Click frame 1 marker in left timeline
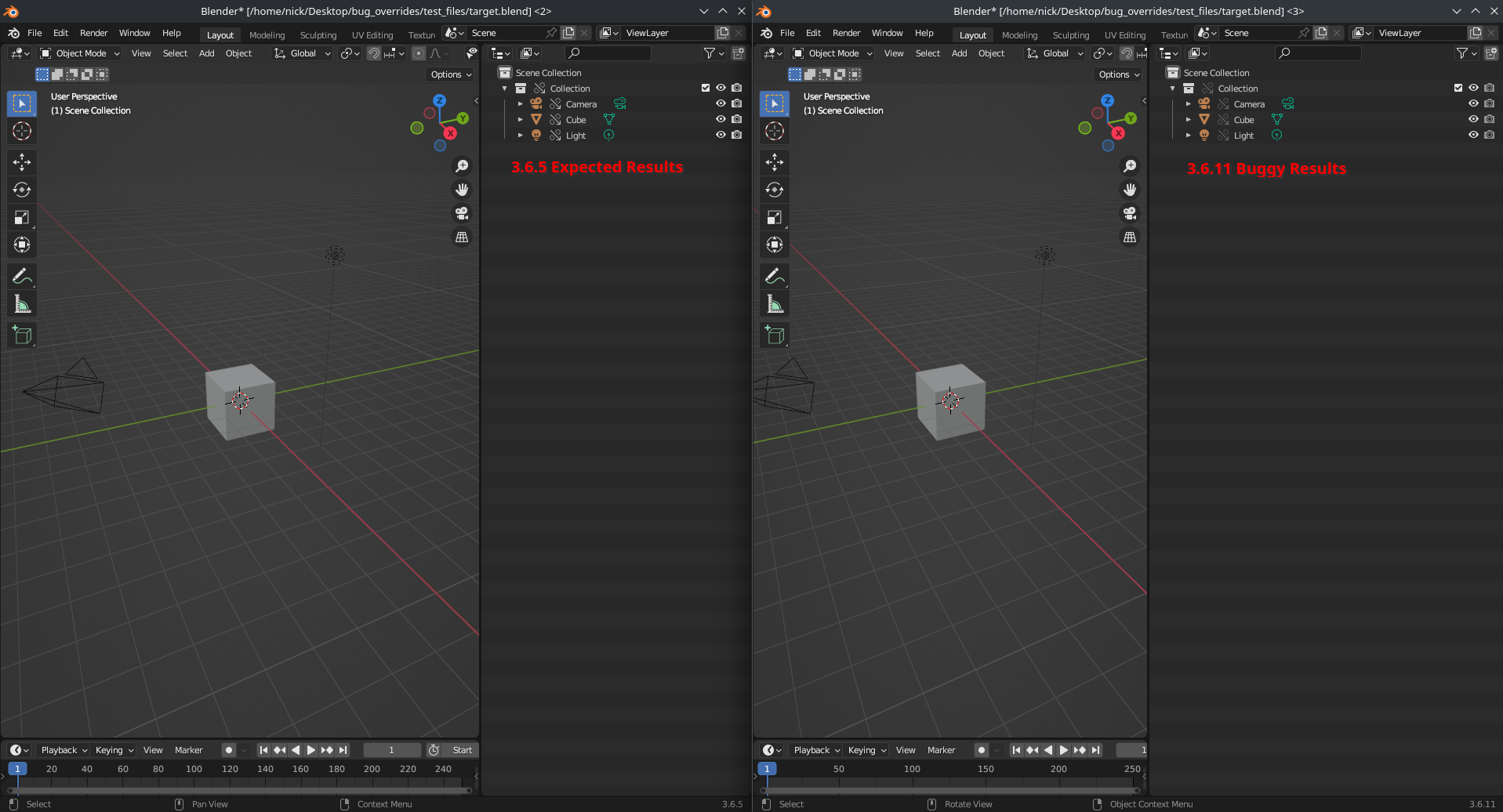Viewport: 1503px width, 812px height. coord(17,769)
